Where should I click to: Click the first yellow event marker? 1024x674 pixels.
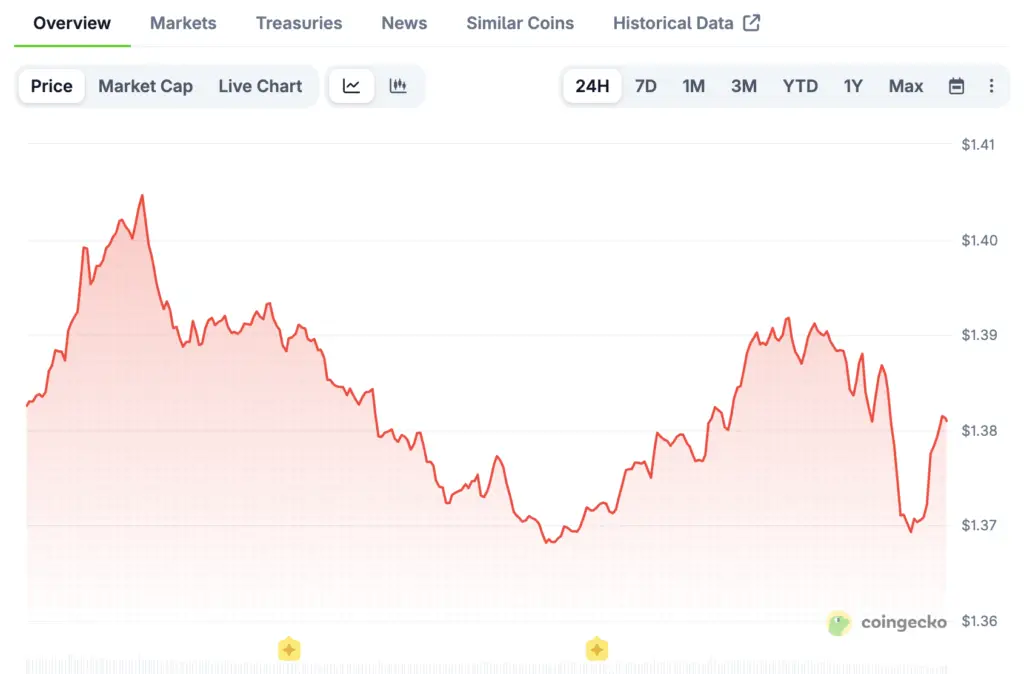289,649
